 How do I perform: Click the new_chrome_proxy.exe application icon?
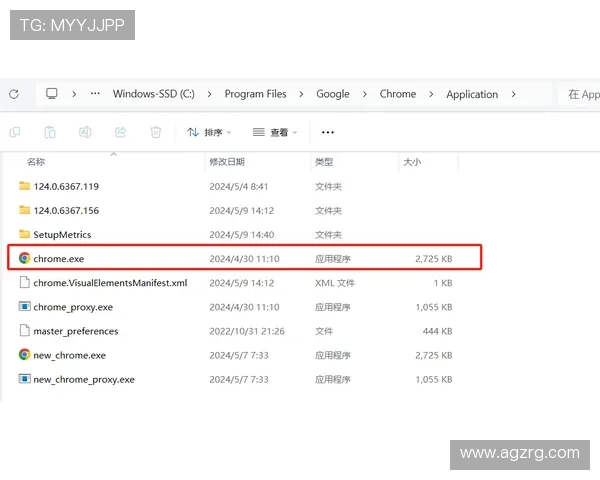point(24,379)
